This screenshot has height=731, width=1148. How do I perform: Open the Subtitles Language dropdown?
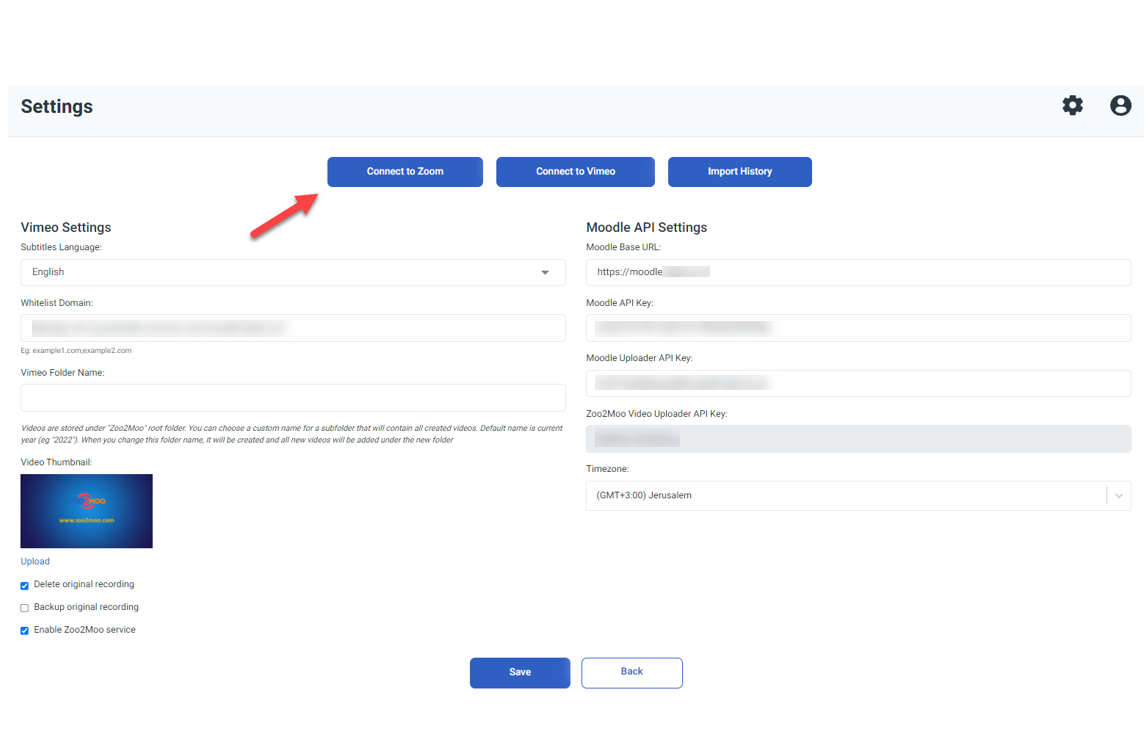point(293,272)
